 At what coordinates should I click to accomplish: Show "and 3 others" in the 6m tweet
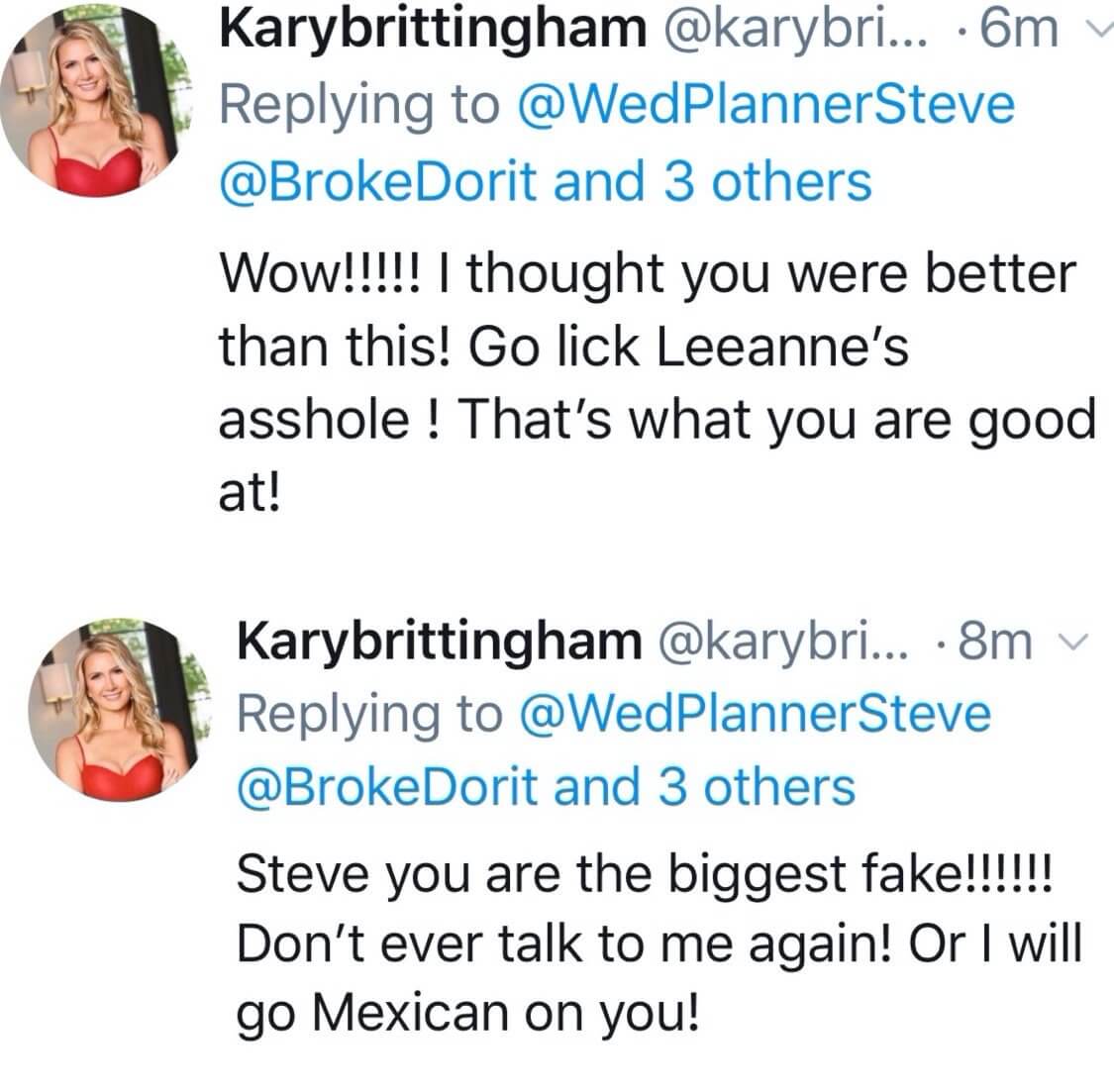click(713, 182)
